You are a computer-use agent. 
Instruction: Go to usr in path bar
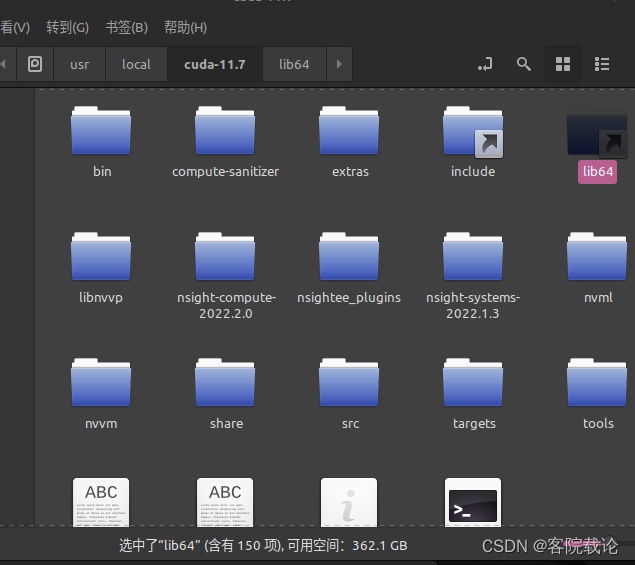[x=79, y=64]
